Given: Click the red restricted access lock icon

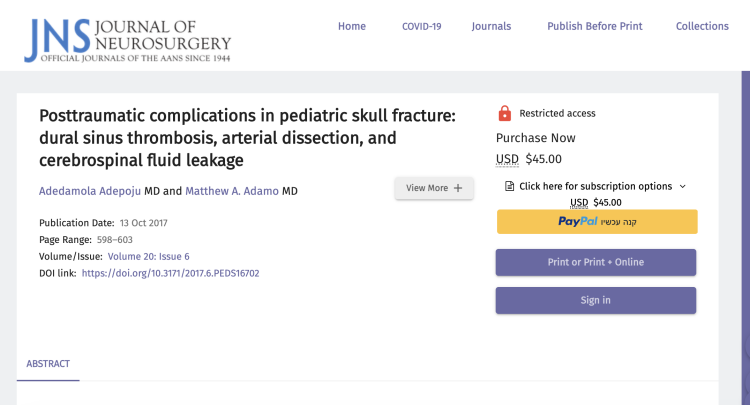Looking at the screenshot, I should 504,113.
